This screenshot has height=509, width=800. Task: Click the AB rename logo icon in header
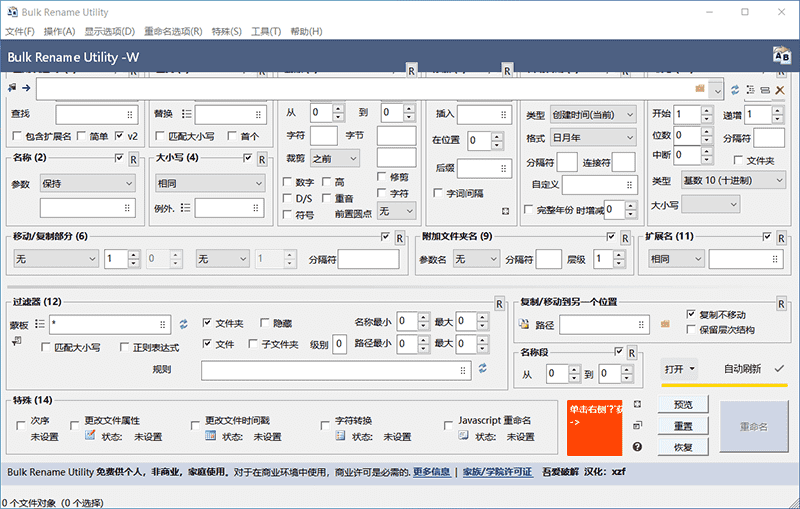[x=781, y=55]
